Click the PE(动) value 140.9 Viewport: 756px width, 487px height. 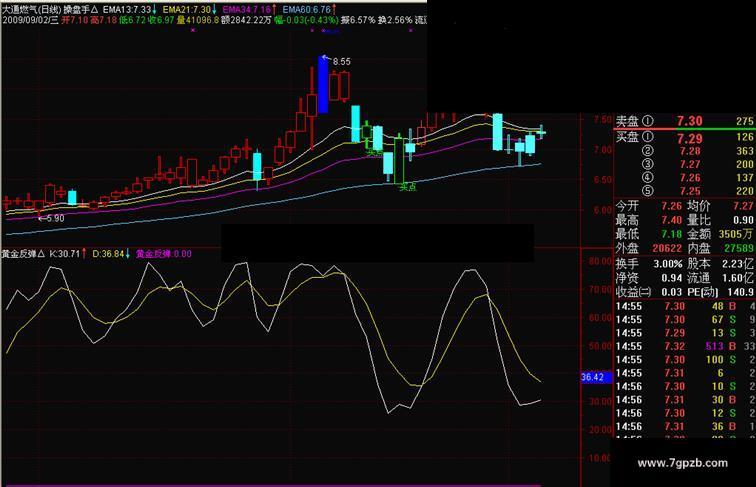741,292
